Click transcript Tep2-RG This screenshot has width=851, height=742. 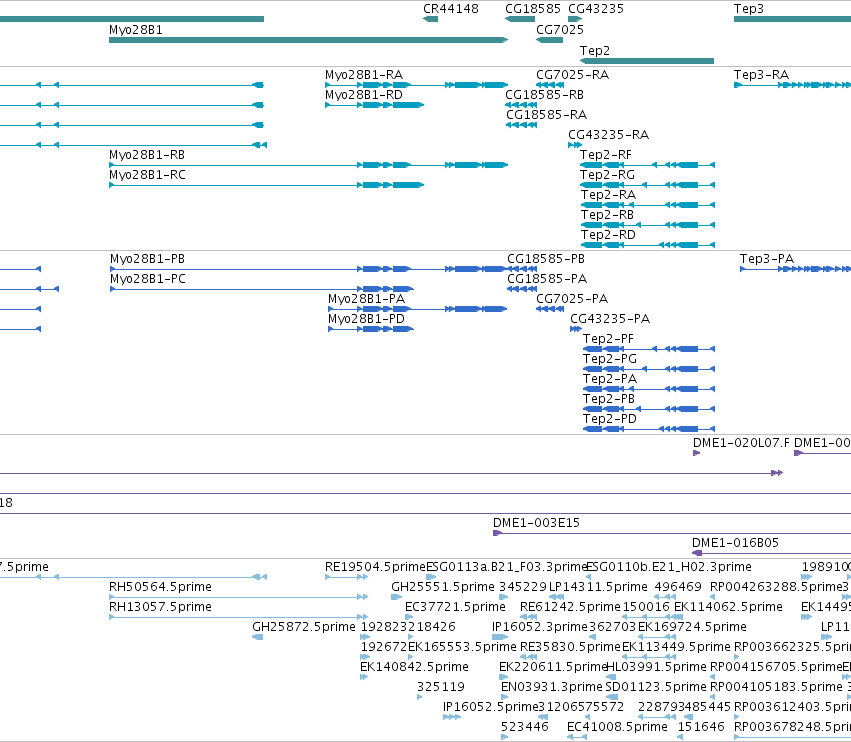point(647,185)
